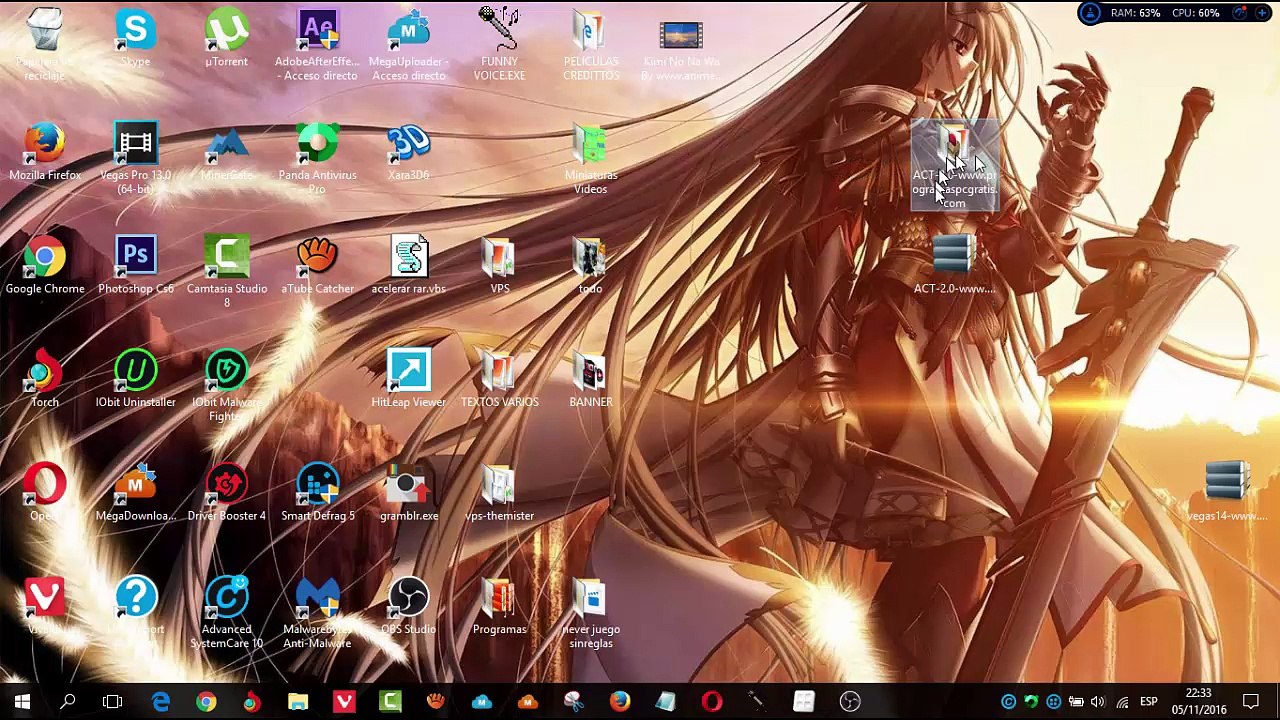Viewport: 1280px width, 720px height.
Task: Select the Panda Antivirus Pro icon
Action: tap(317, 158)
